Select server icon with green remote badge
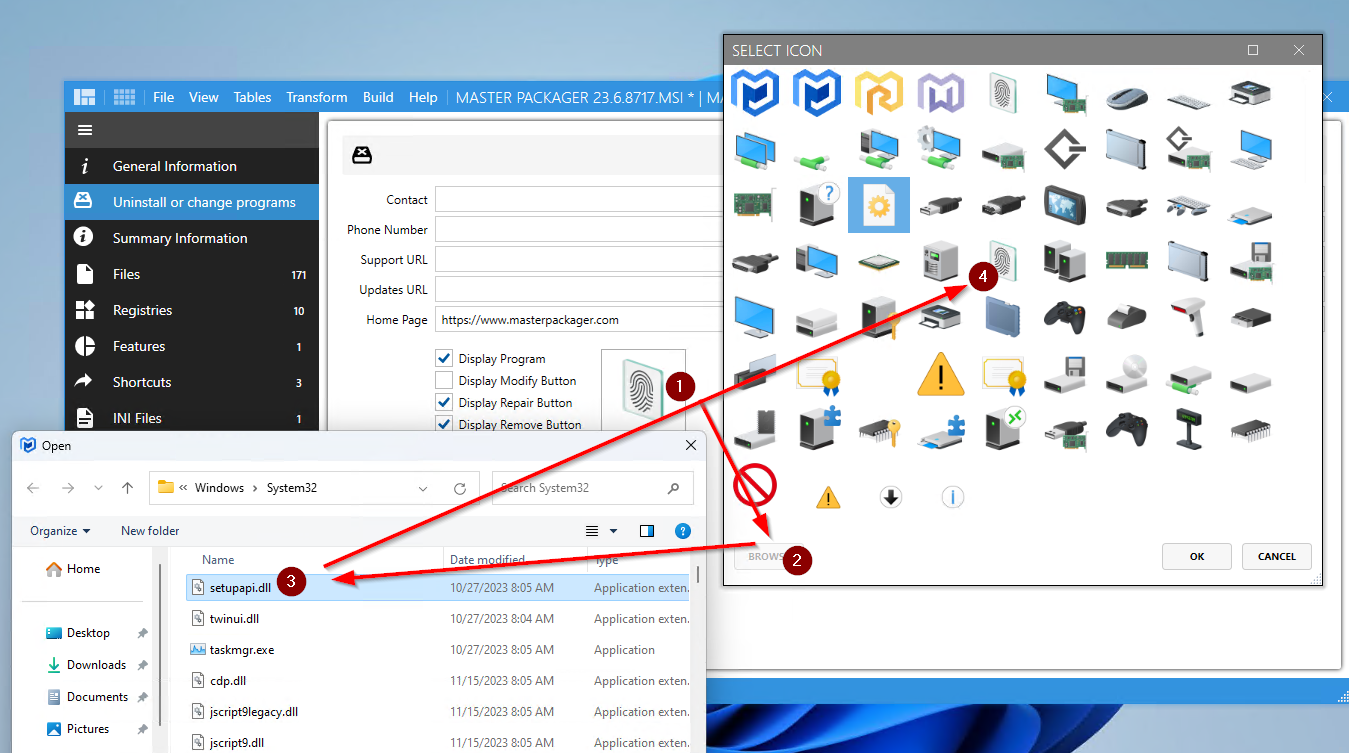The image size is (1349, 753). [x=1003, y=429]
